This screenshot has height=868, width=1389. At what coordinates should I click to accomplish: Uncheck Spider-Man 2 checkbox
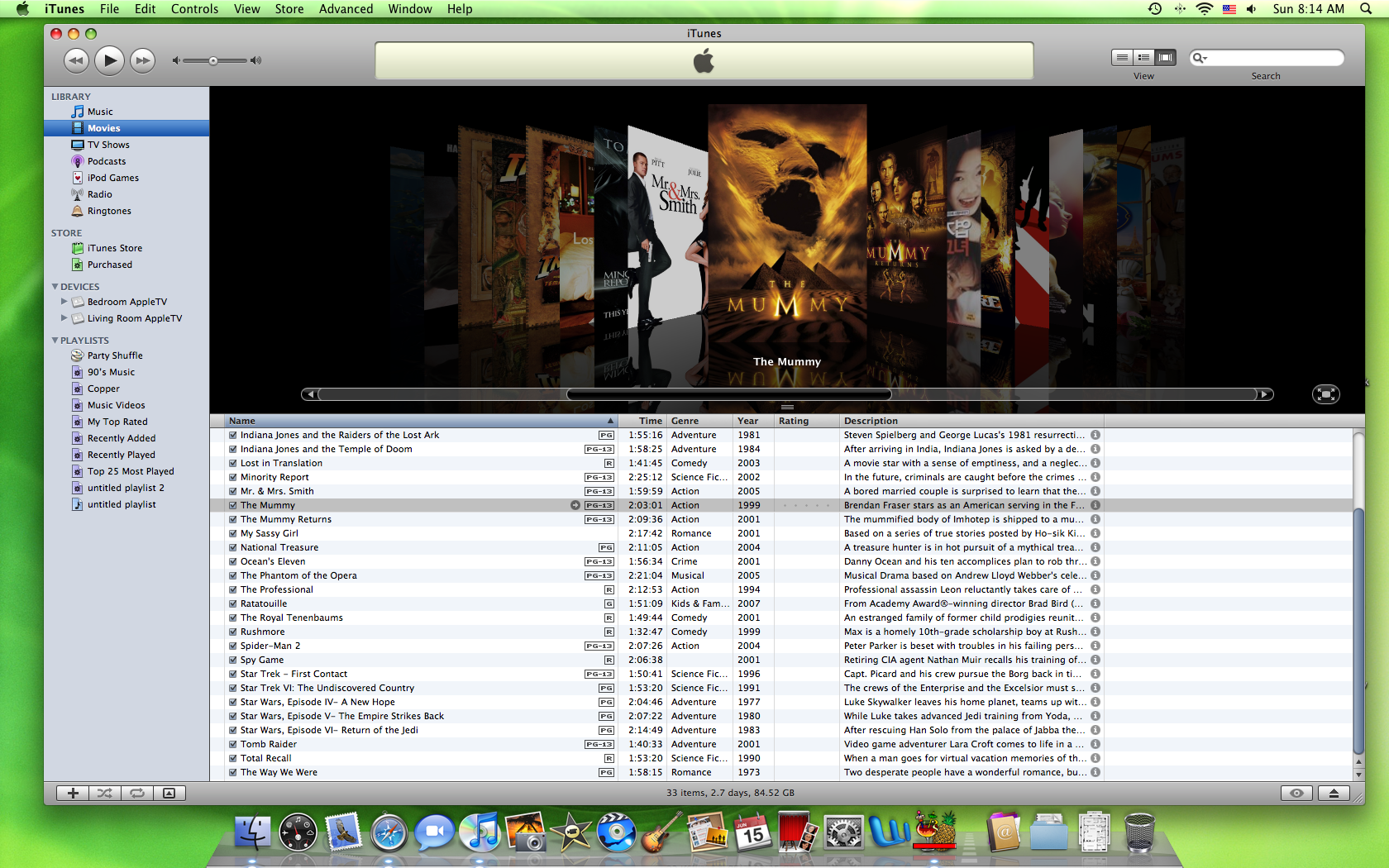[x=233, y=646]
